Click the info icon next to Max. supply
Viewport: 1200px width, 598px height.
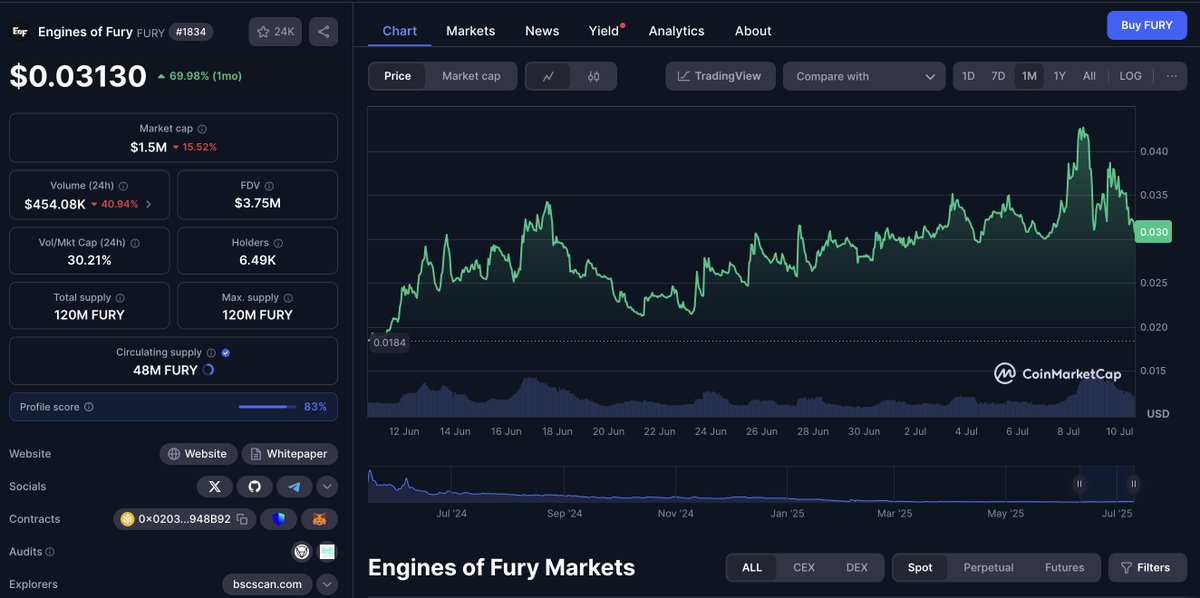(288, 298)
